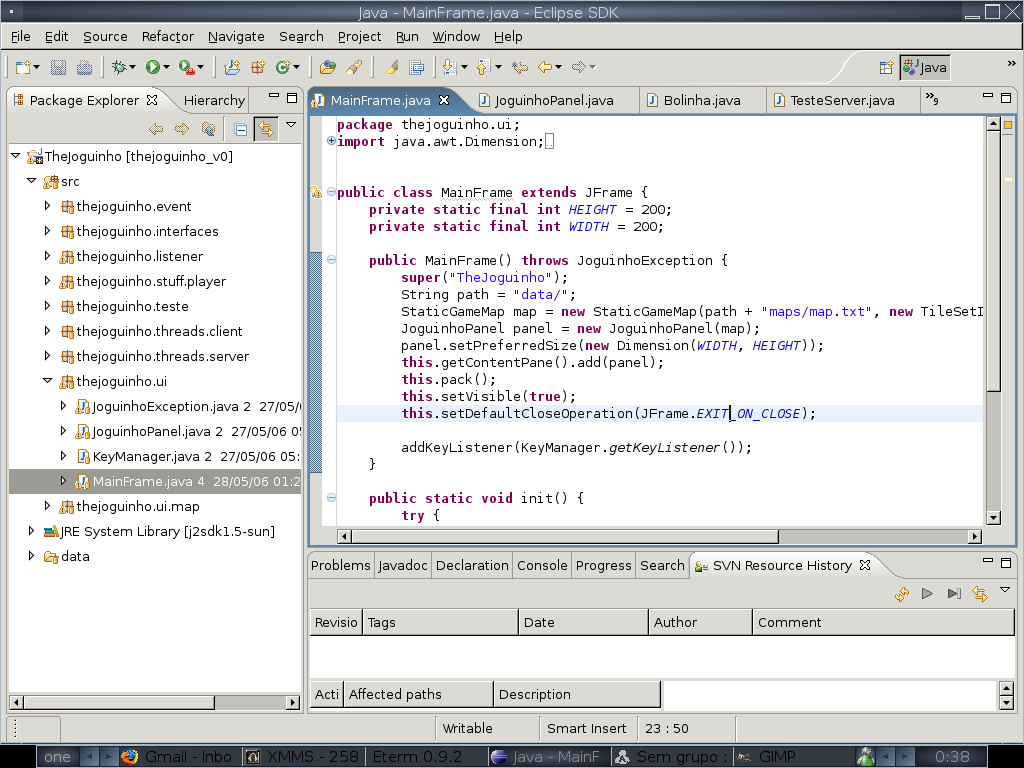The width and height of the screenshot is (1024, 768).
Task: Expand the JRE System Library node
Action: pos(31,531)
